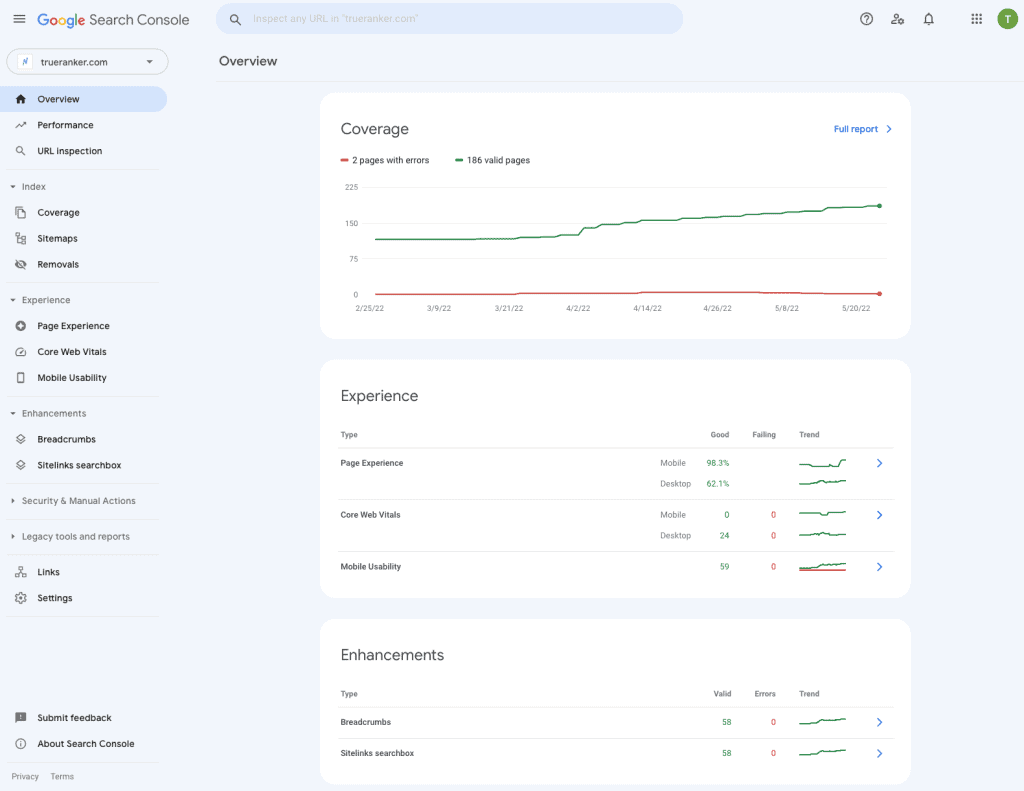
Task: Open users and permissions icon
Action: pos(897,19)
